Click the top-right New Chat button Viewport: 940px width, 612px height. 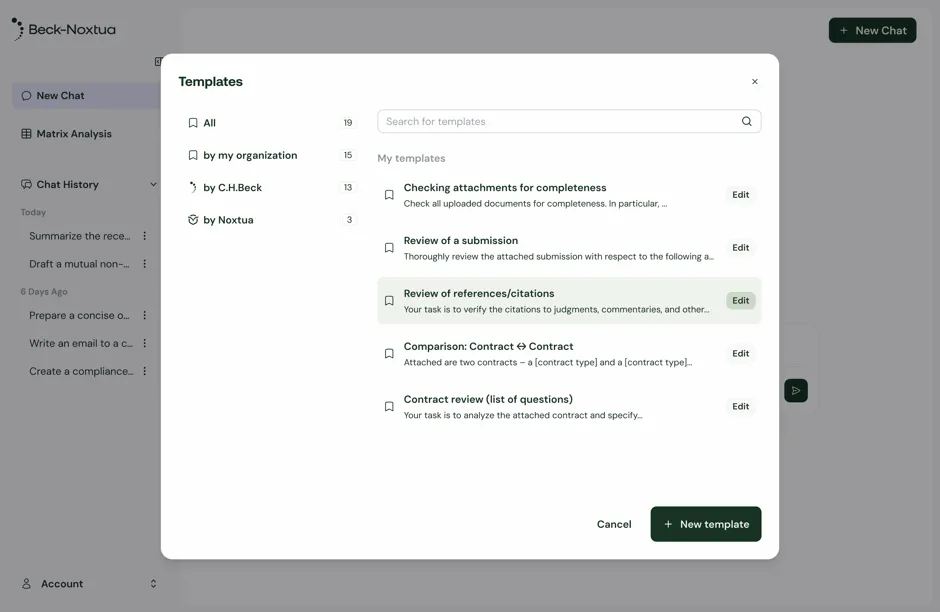click(872, 30)
